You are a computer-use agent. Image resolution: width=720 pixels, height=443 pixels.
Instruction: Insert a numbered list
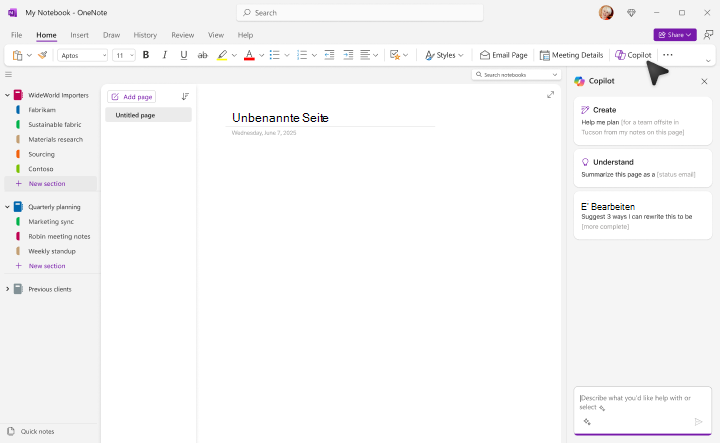(302, 55)
